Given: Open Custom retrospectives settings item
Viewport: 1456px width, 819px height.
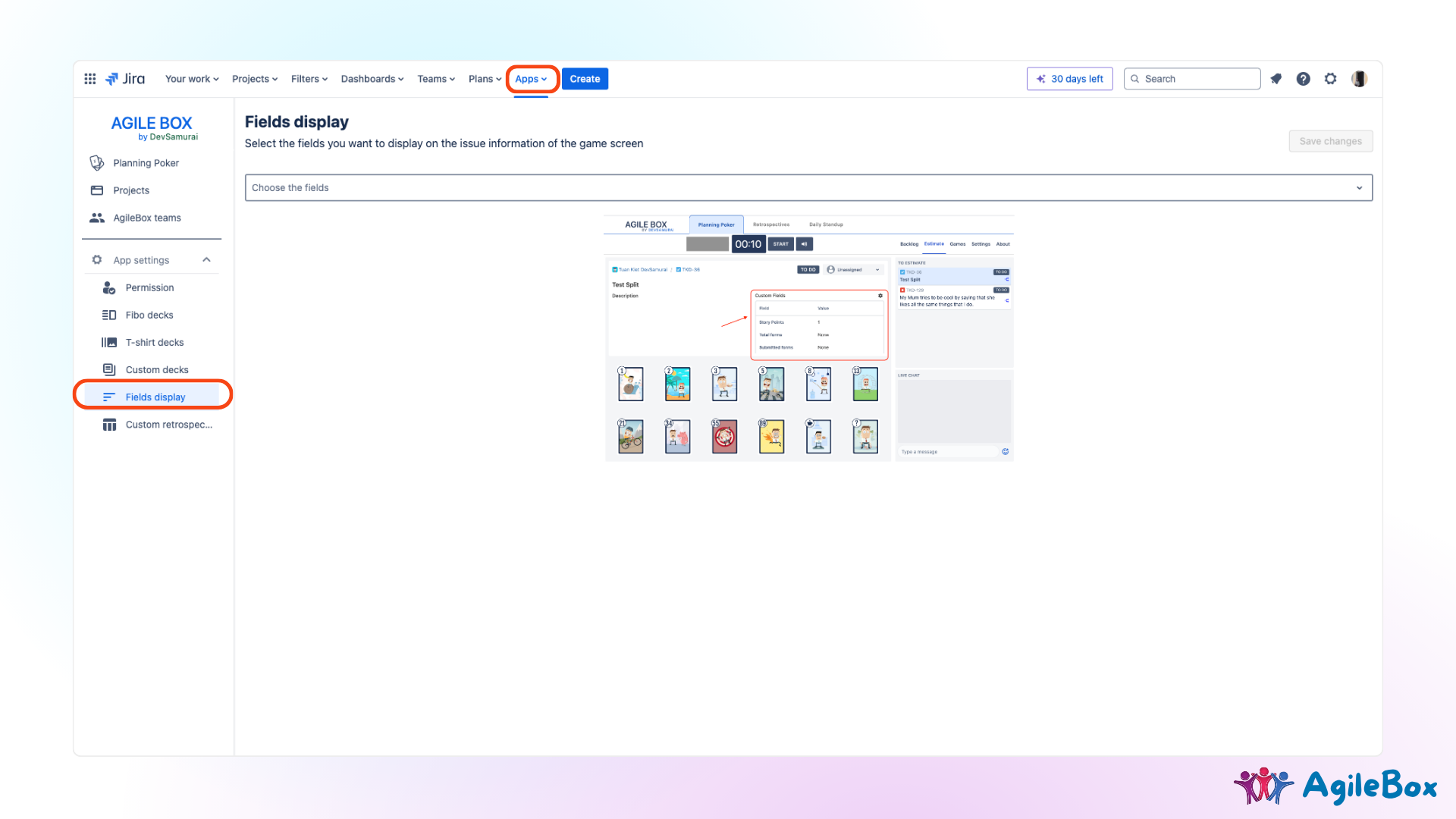Looking at the screenshot, I should (x=168, y=425).
